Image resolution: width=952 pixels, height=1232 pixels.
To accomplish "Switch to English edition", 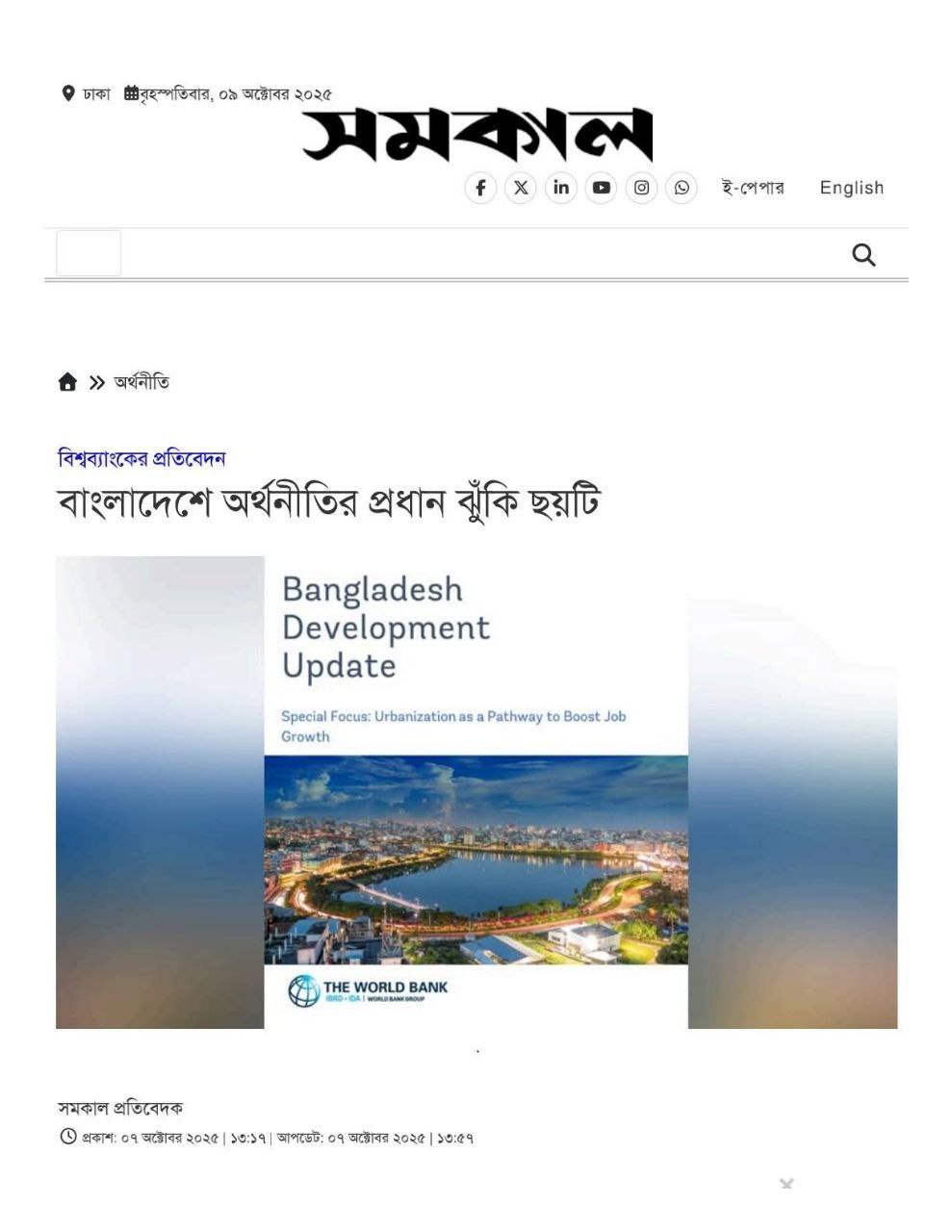I will [852, 188].
